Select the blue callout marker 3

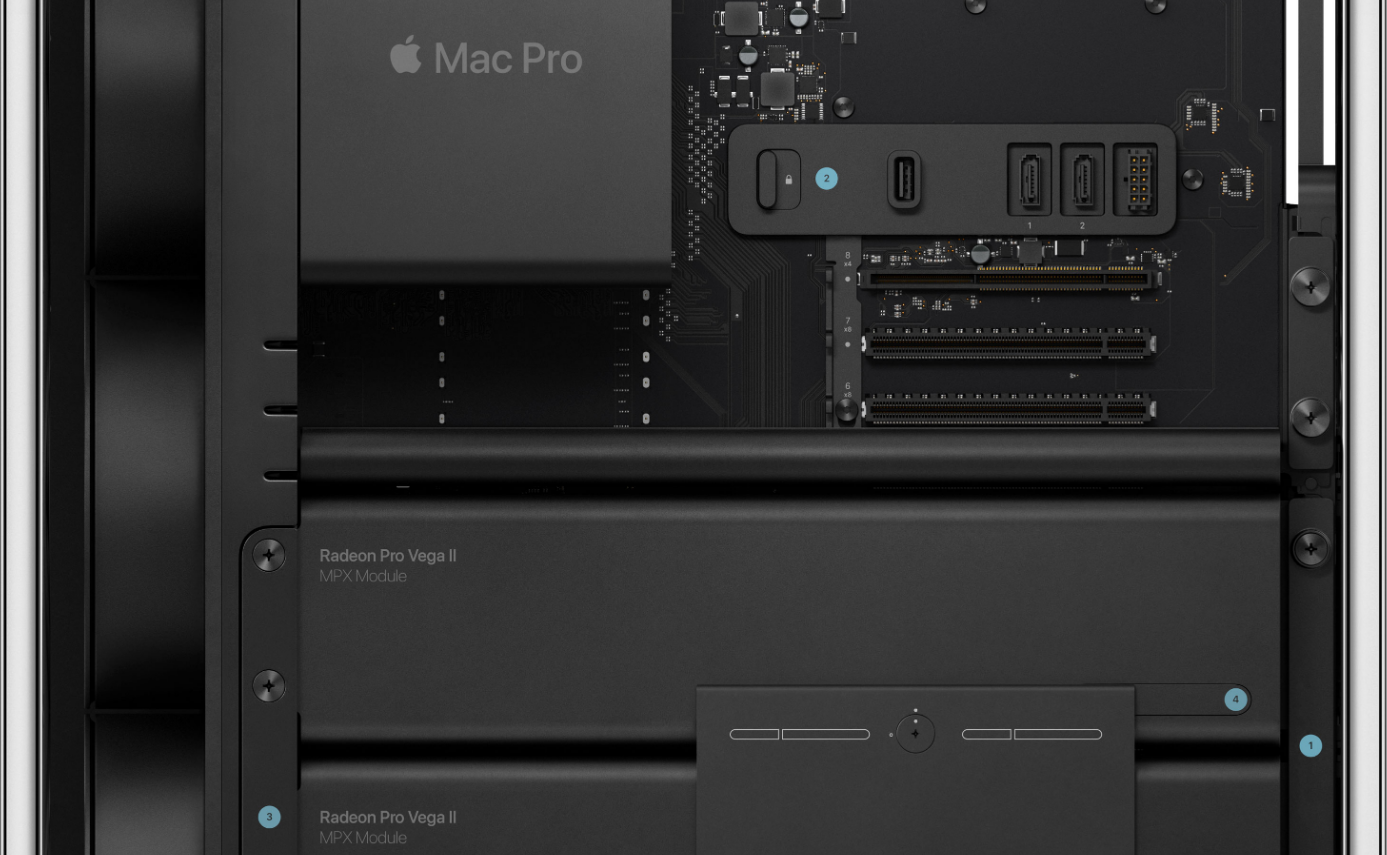pyautogui.click(x=269, y=817)
